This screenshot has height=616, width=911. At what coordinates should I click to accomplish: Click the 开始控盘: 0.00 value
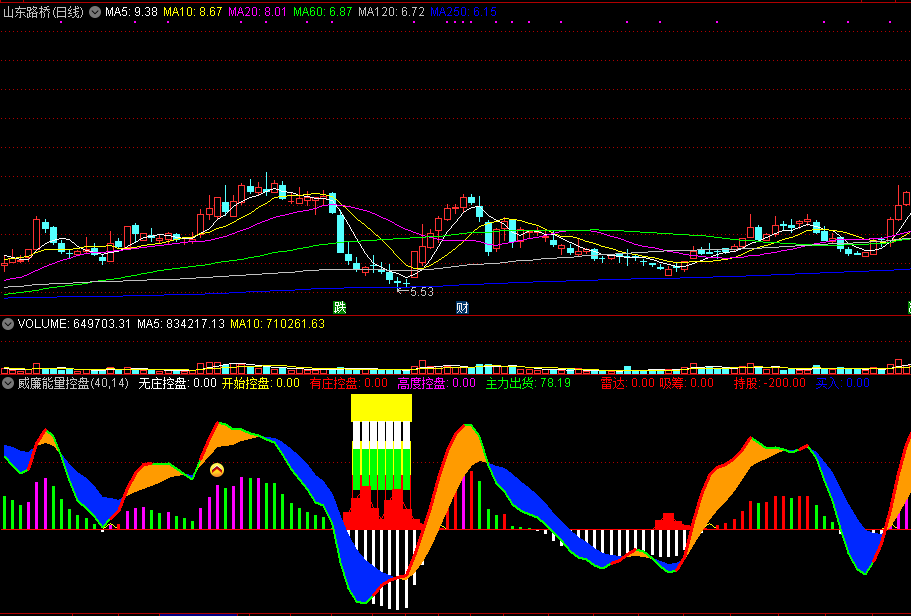click(261, 383)
